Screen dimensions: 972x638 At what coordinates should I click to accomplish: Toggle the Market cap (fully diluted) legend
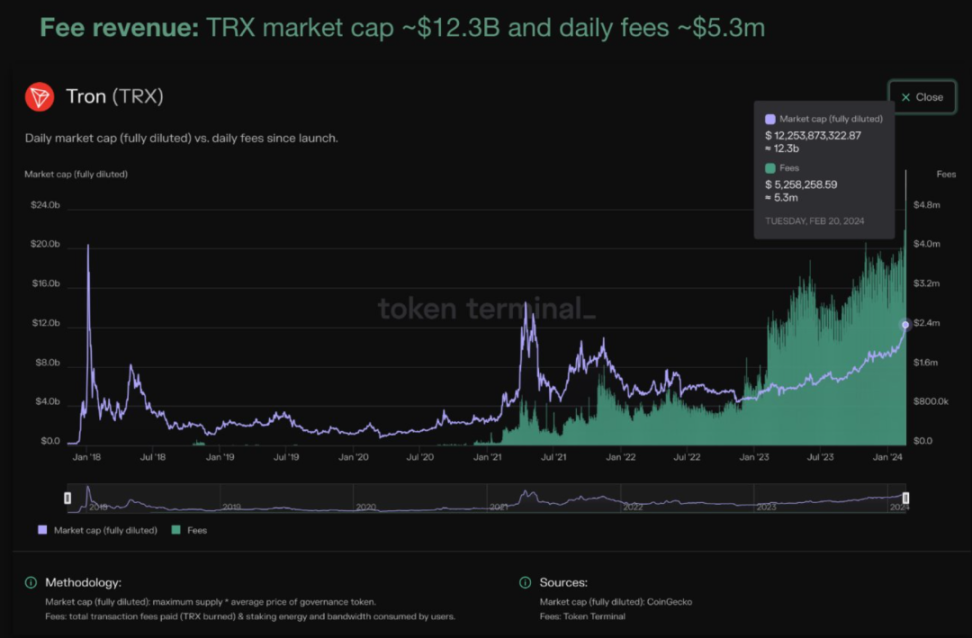click(x=98, y=530)
